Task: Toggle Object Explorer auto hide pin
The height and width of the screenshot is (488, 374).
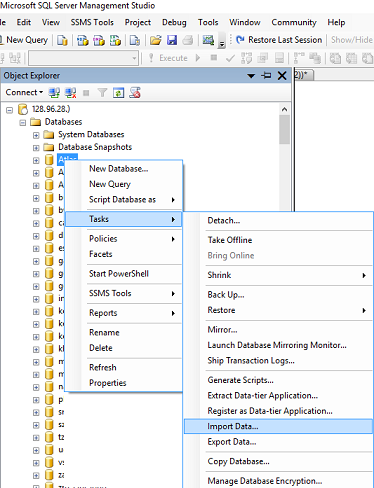Action: pyautogui.click(x=266, y=76)
